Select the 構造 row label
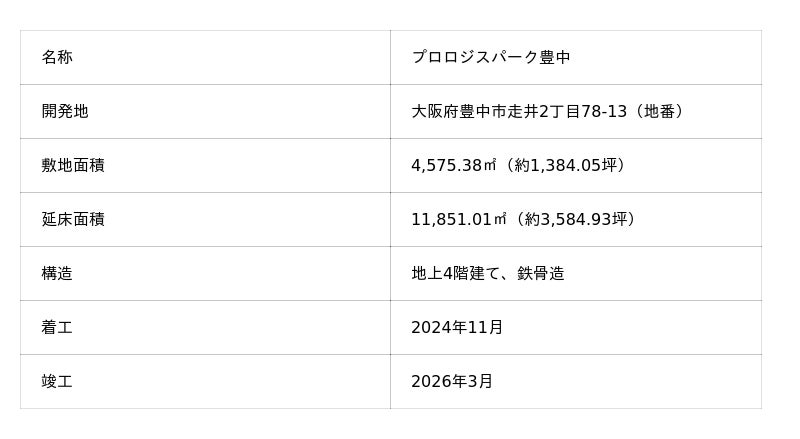 57,273
